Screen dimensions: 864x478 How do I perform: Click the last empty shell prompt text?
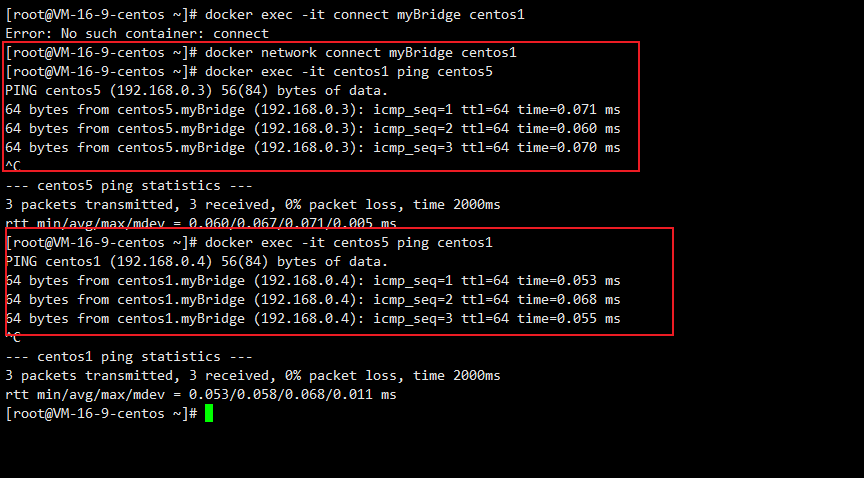pos(100,413)
